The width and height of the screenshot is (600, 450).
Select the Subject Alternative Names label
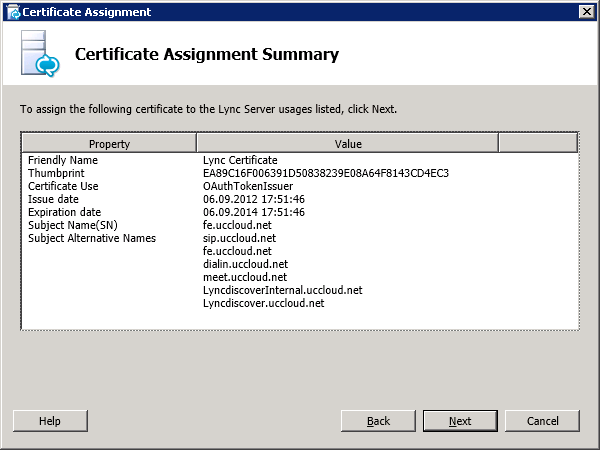pyautogui.click(x=92, y=238)
